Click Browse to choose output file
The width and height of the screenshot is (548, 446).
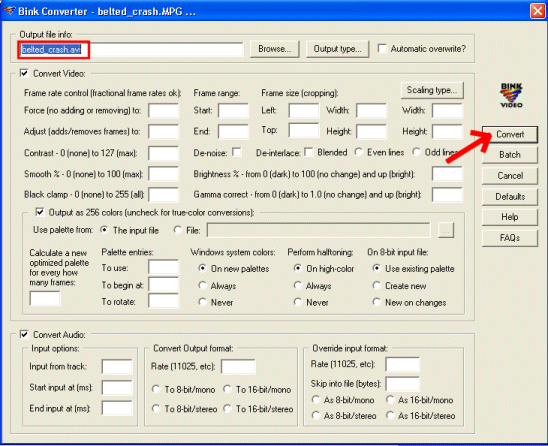point(275,49)
